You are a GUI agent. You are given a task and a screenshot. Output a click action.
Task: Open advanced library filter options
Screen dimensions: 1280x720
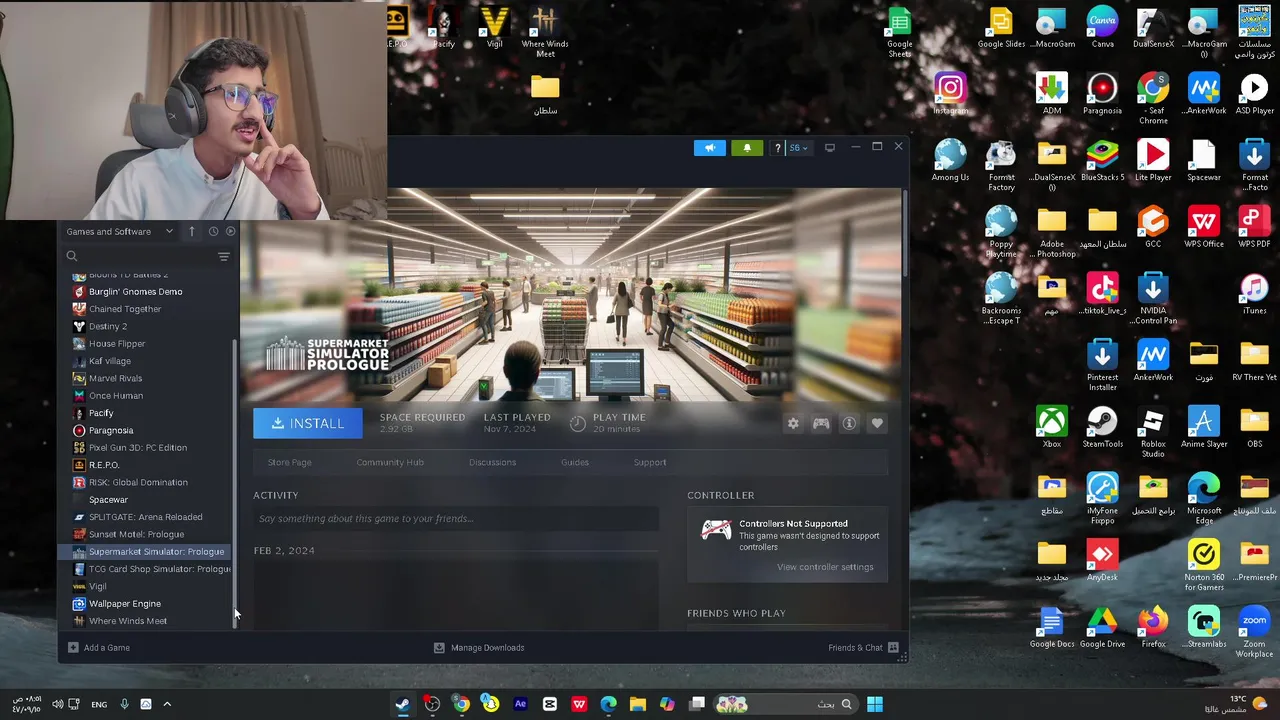pyautogui.click(x=224, y=257)
